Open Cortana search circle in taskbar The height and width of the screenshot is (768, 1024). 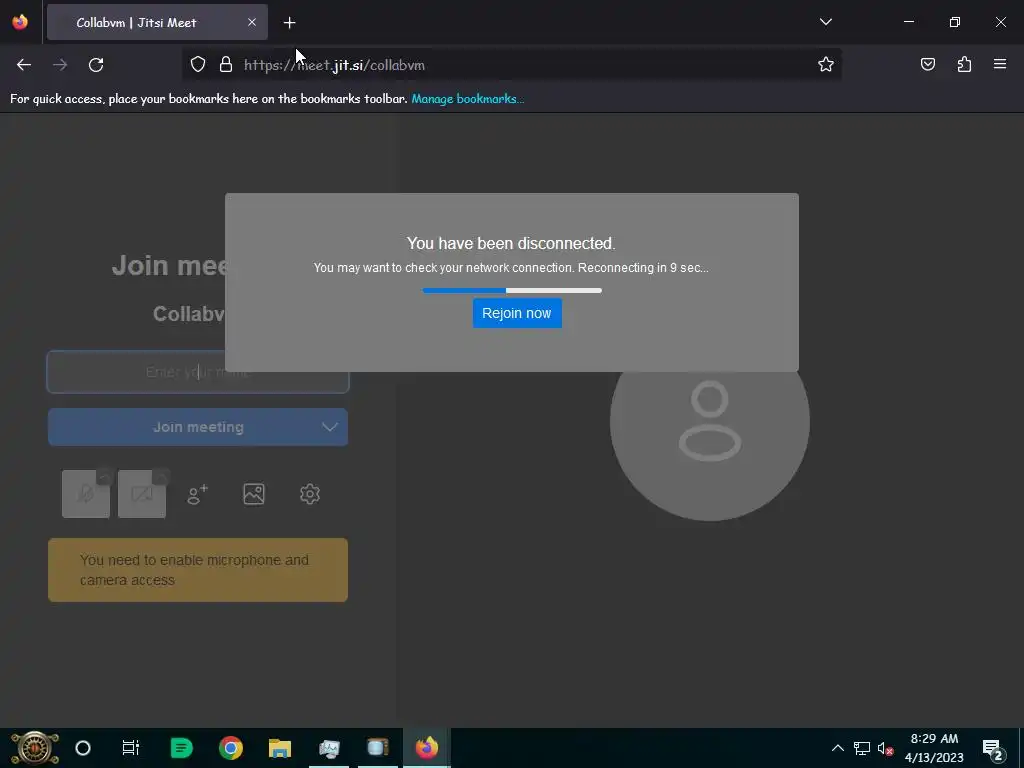pyautogui.click(x=83, y=748)
